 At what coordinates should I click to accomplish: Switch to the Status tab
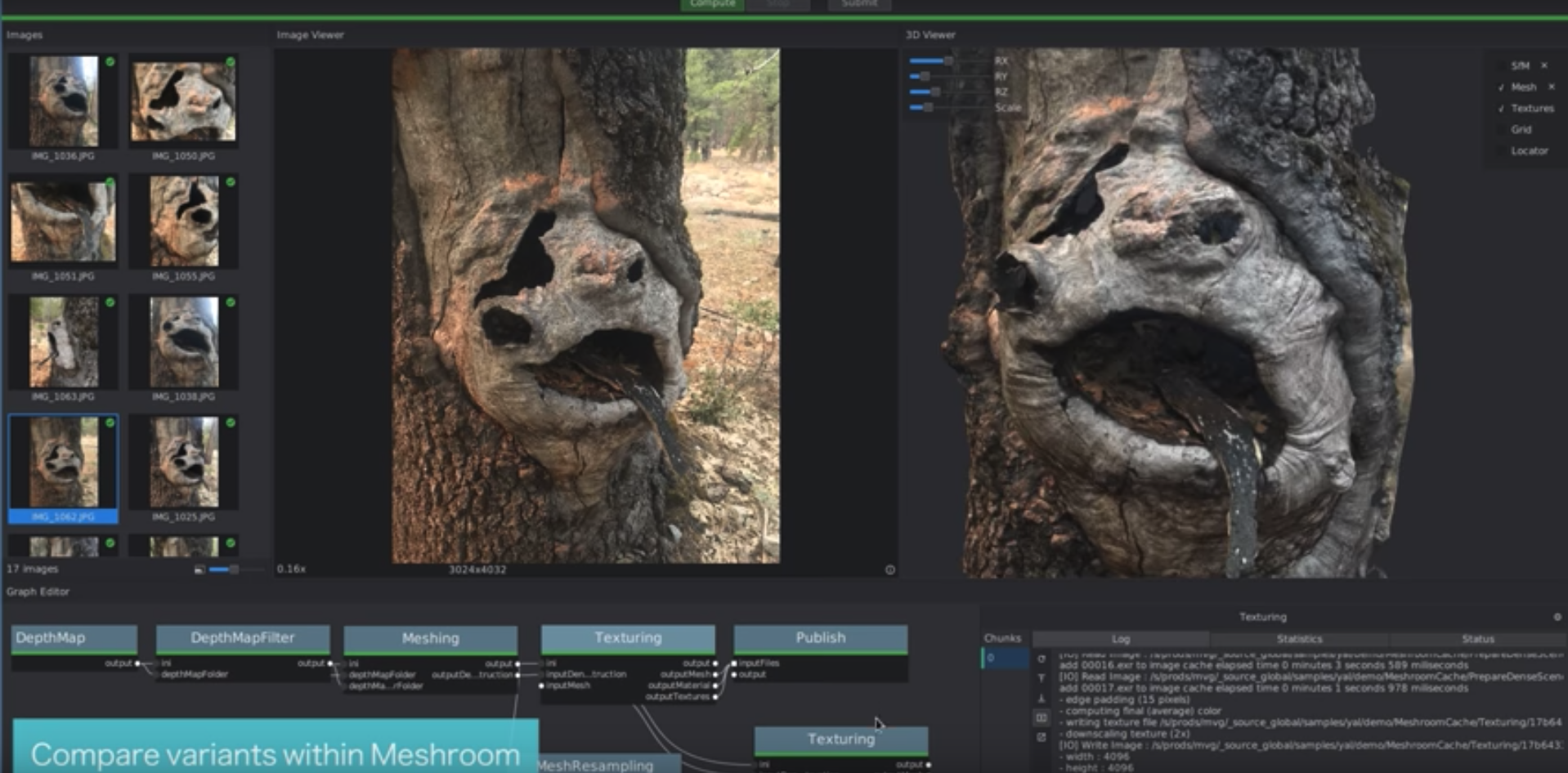pyautogui.click(x=1477, y=639)
